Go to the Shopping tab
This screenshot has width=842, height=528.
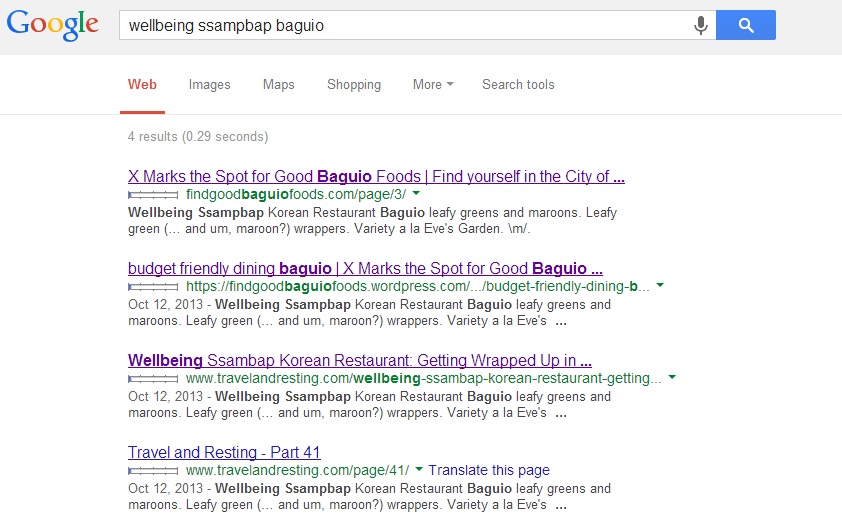pos(353,85)
